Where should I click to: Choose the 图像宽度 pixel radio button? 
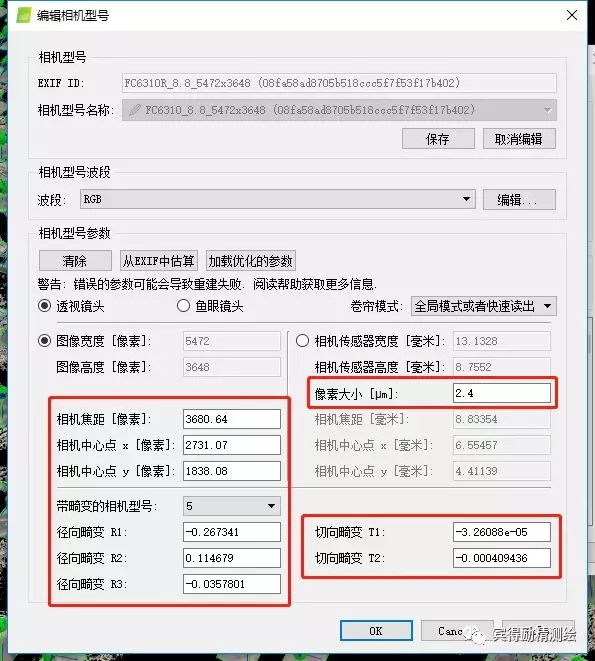44,341
